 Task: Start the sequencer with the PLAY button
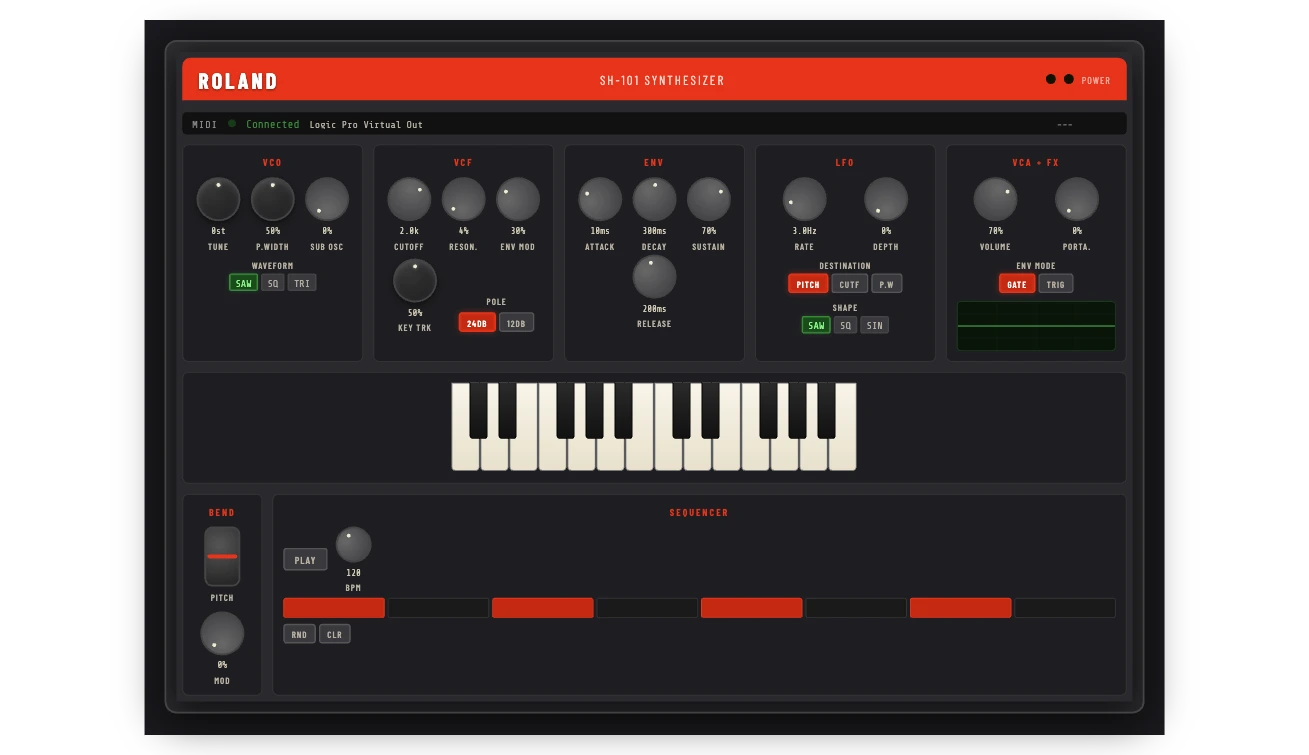click(305, 560)
